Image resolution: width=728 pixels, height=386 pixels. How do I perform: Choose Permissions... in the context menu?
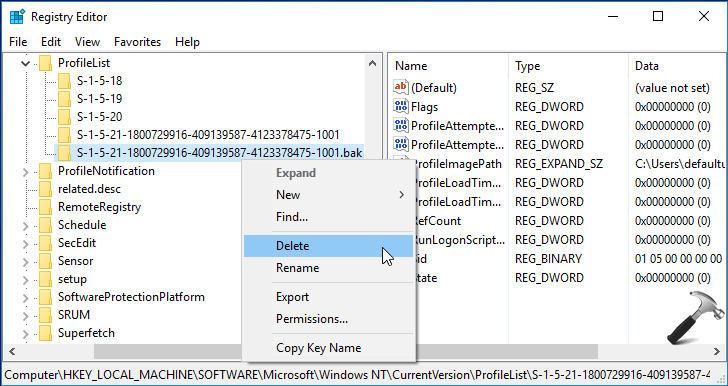click(x=328, y=319)
